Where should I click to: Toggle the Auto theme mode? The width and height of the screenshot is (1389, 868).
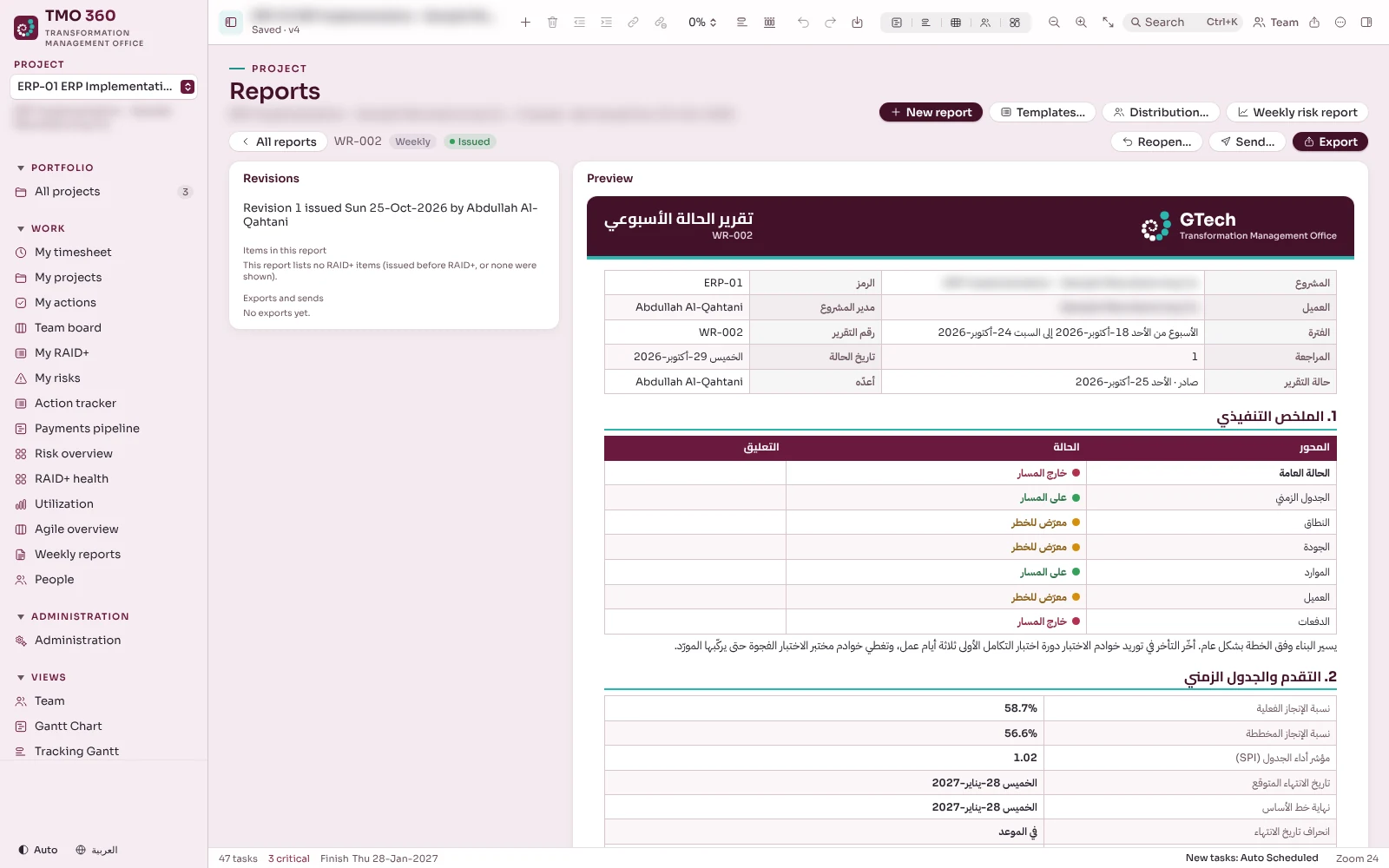[x=38, y=850]
